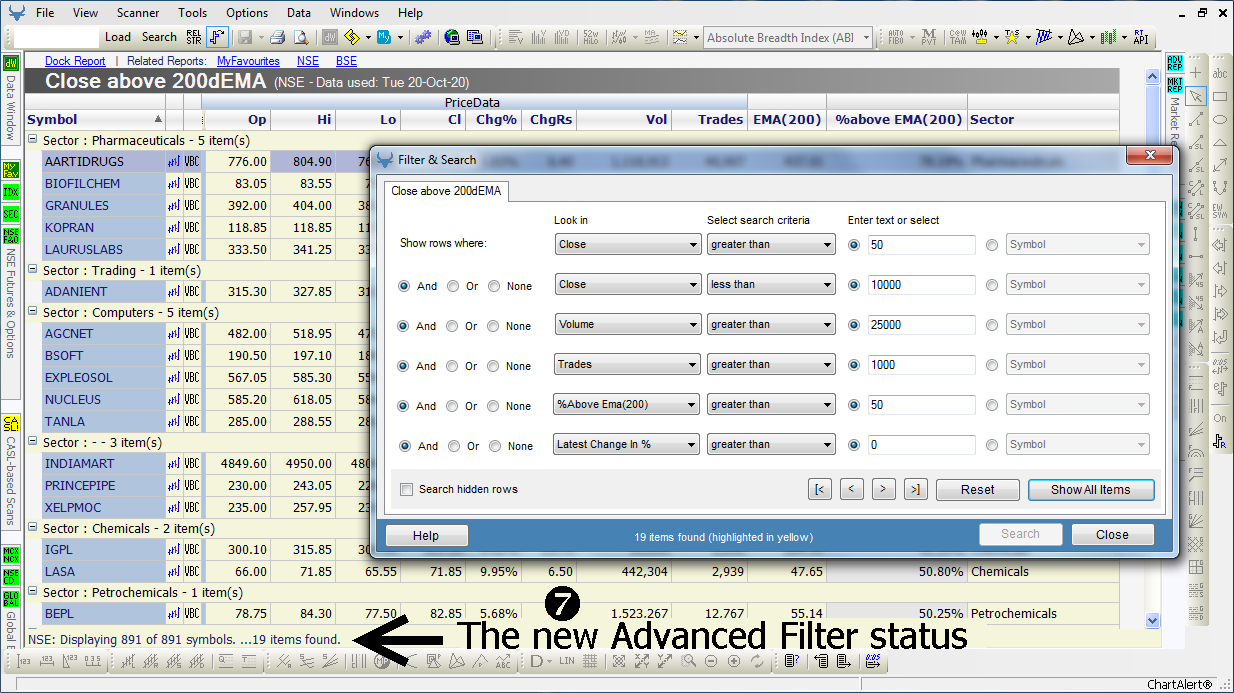Open the Tools menu
This screenshot has height=693, width=1234.
(193, 13)
